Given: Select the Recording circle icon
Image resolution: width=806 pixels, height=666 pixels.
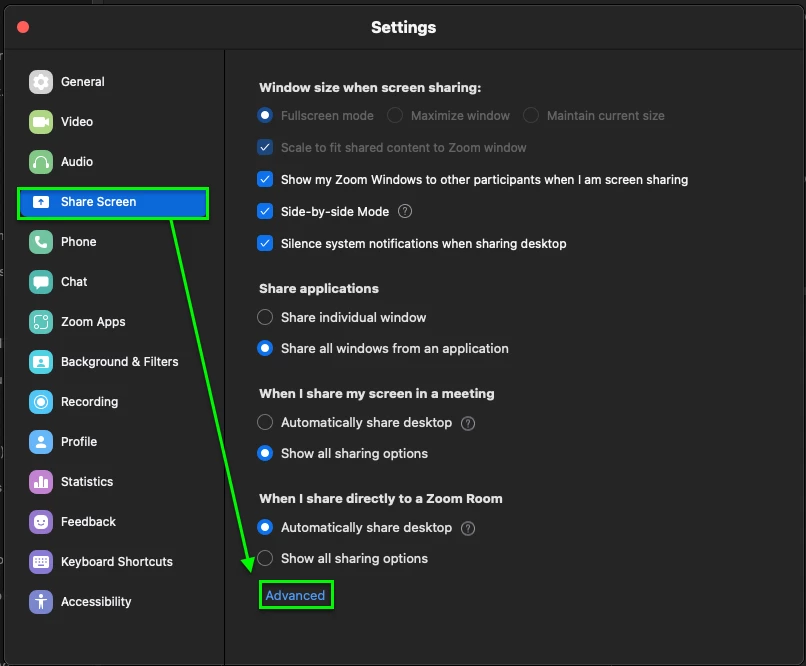Looking at the screenshot, I should (x=41, y=402).
